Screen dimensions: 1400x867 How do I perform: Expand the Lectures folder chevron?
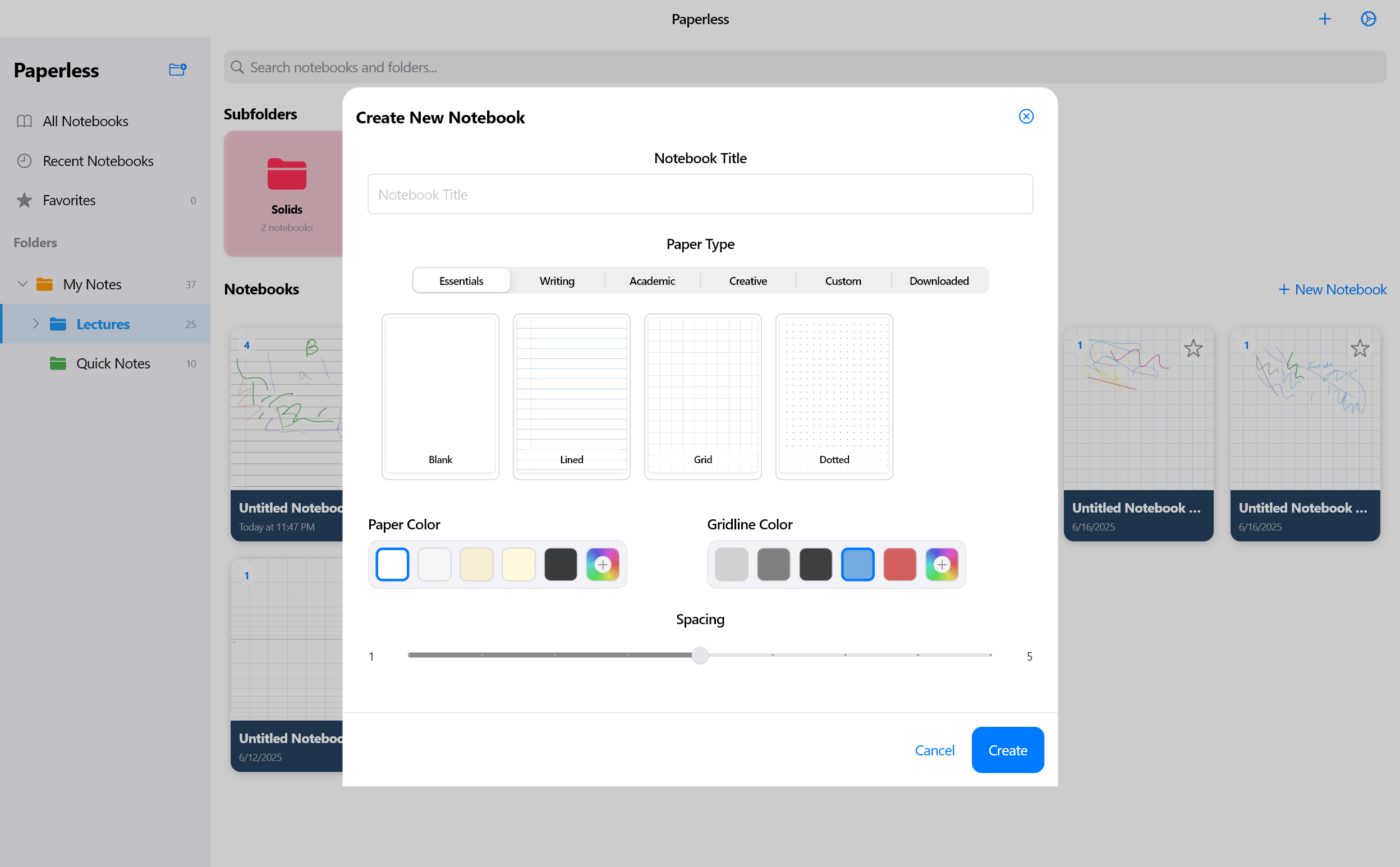[35, 324]
